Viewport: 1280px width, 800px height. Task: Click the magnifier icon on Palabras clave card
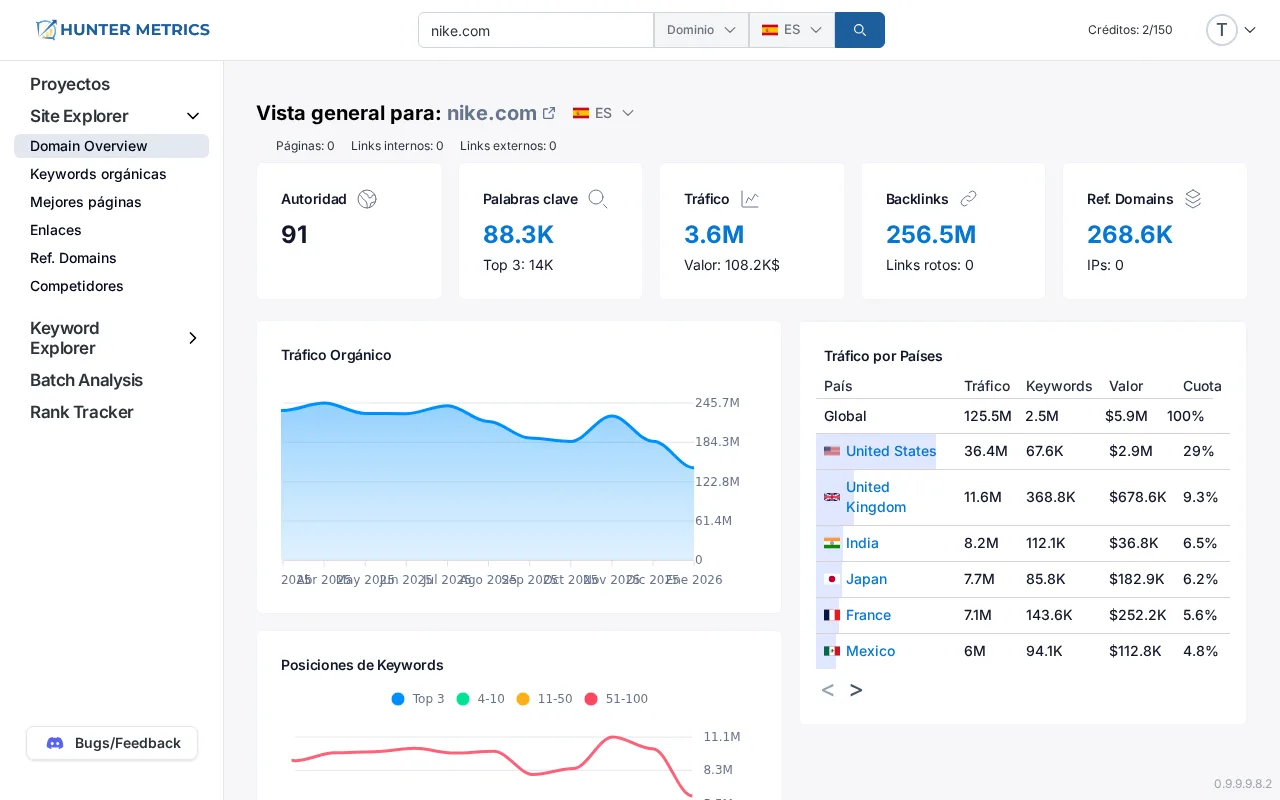597,199
